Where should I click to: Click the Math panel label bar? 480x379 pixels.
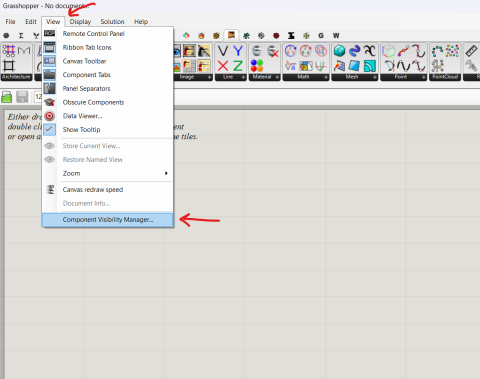303,77
